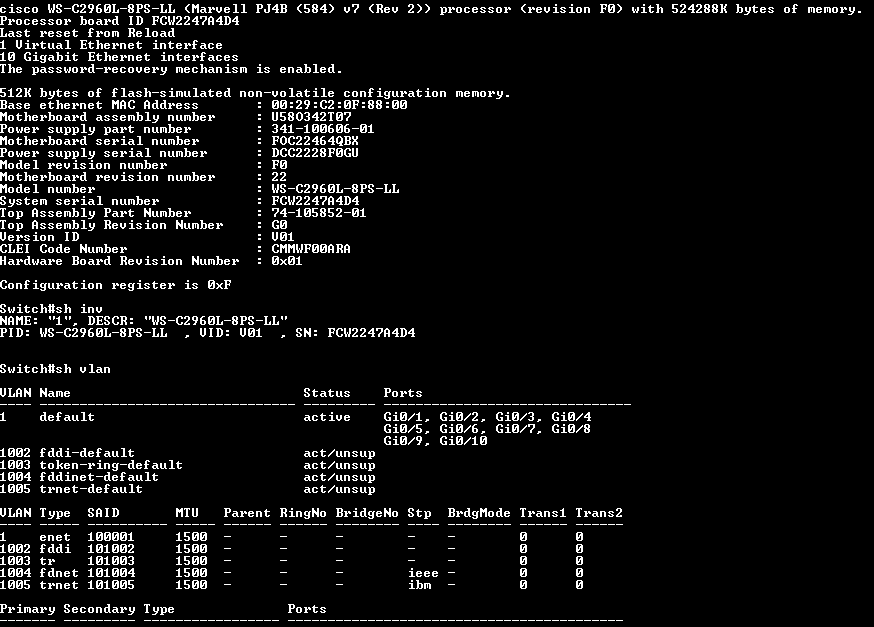This screenshot has height=627, width=874.
Task: Click the 'active' status of VLAN 1
Action: (x=327, y=417)
